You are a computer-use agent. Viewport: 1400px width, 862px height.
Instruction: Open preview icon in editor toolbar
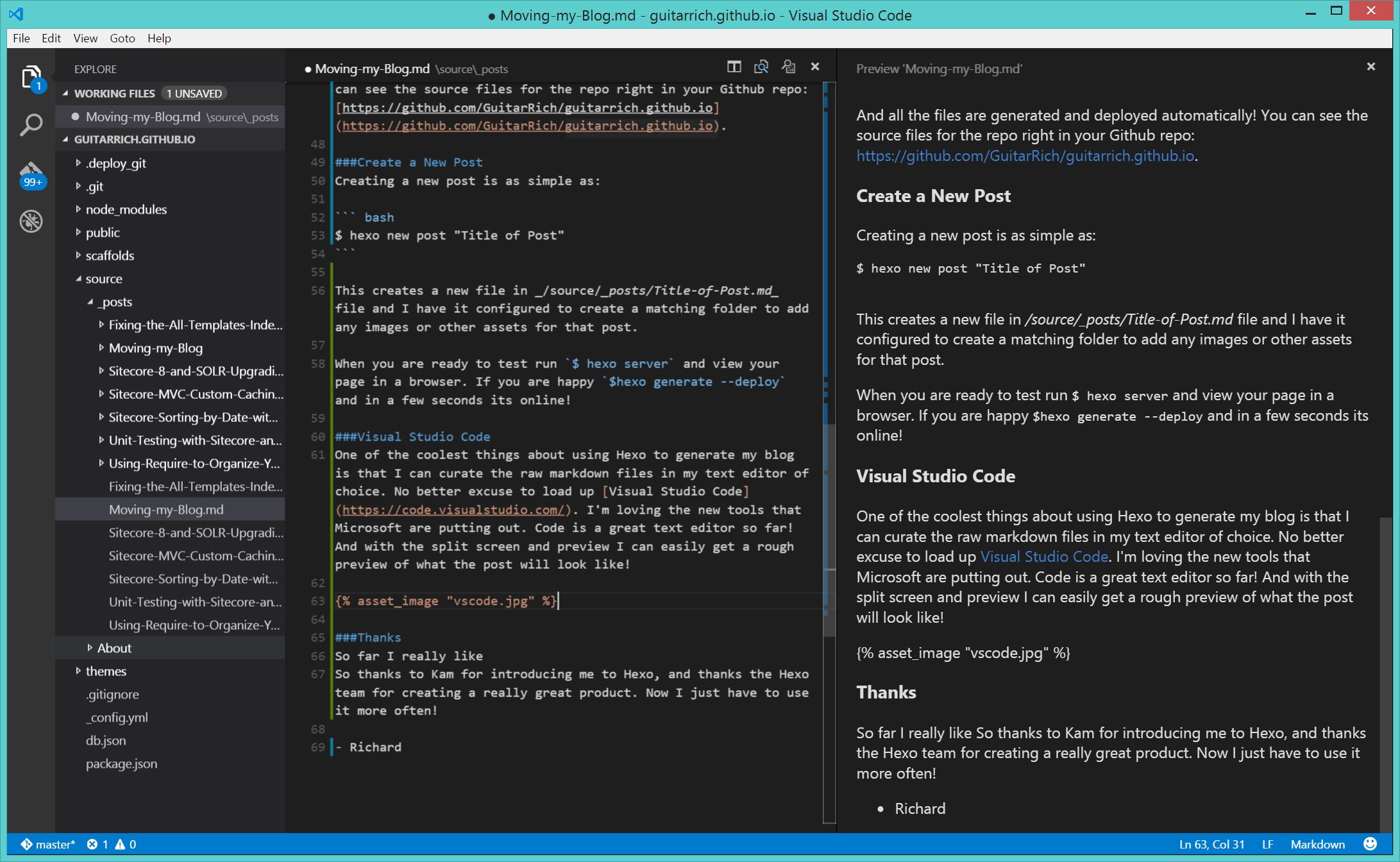761,67
